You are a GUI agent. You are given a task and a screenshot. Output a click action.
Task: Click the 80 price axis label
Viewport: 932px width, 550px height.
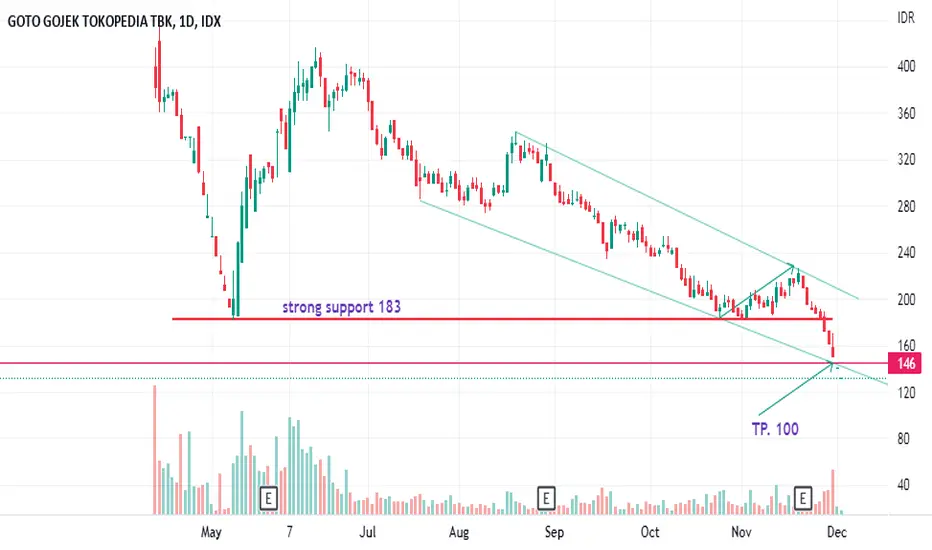[x=903, y=439]
